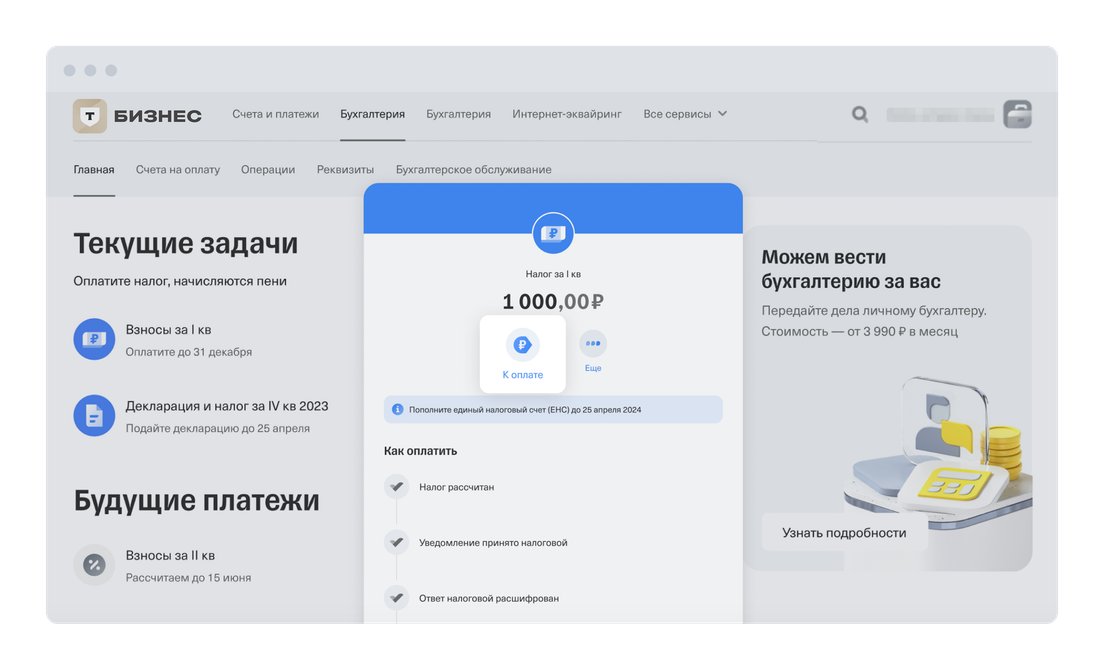Expand the Все сервисы dropdown
The width and height of the screenshot is (1104, 670).
coord(685,114)
